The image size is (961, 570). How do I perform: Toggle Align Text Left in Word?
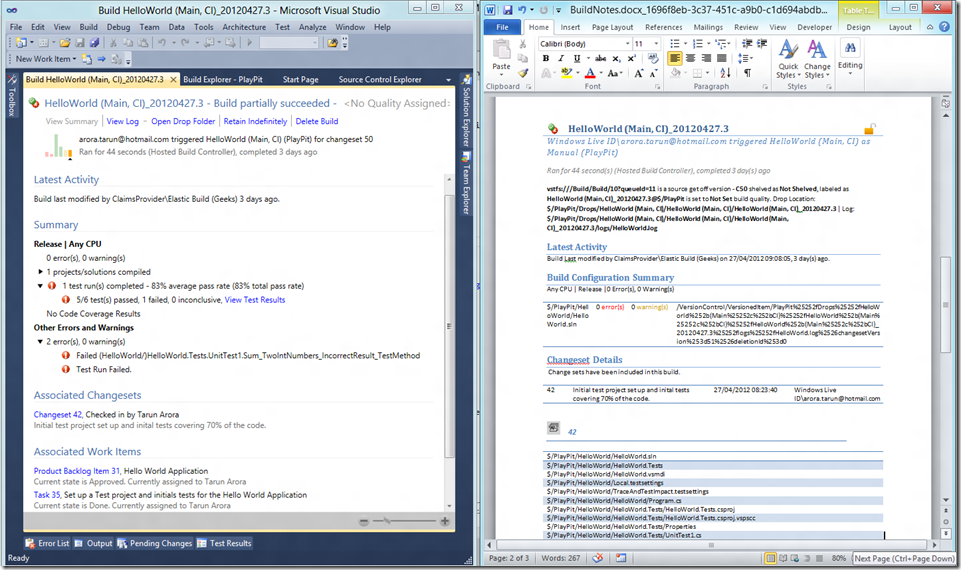675,58
